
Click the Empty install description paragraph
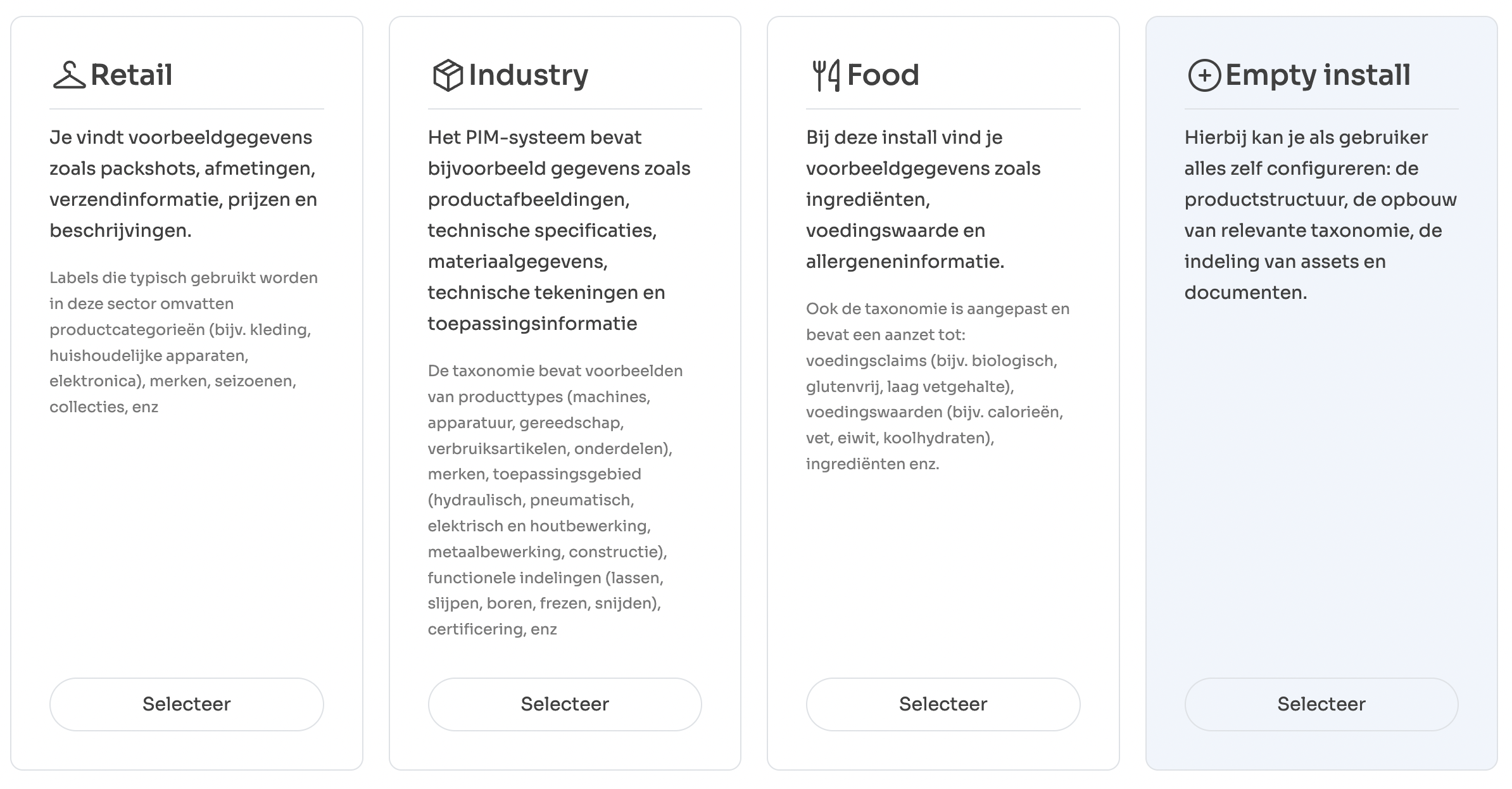(x=1320, y=215)
